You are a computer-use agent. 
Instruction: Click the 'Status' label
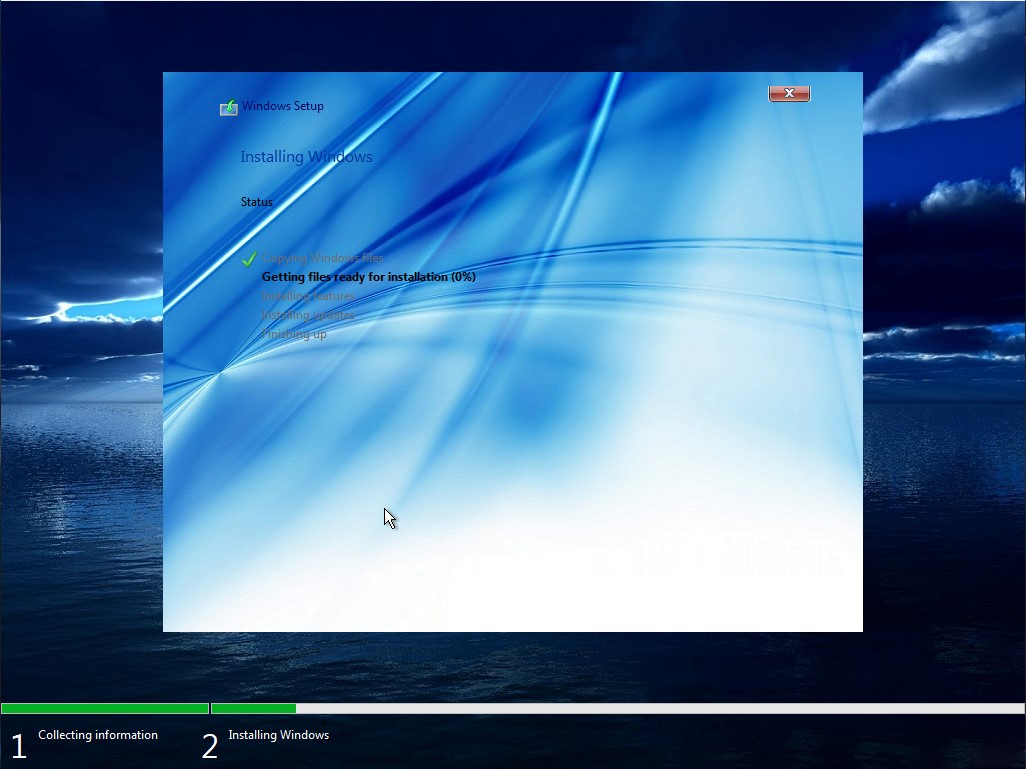tap(256, 202)
